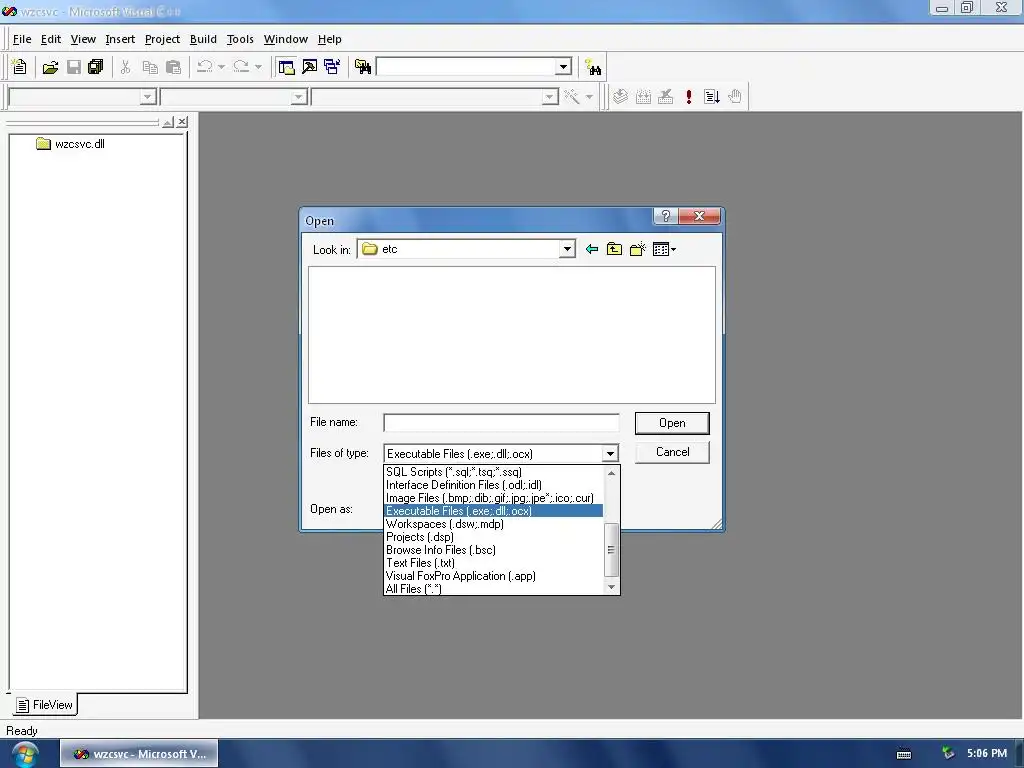Click the Insert/Remove Breakpoint hand icon
Image resolution: width=1024 pixels, height=768 pixels.
click(735, 97)
